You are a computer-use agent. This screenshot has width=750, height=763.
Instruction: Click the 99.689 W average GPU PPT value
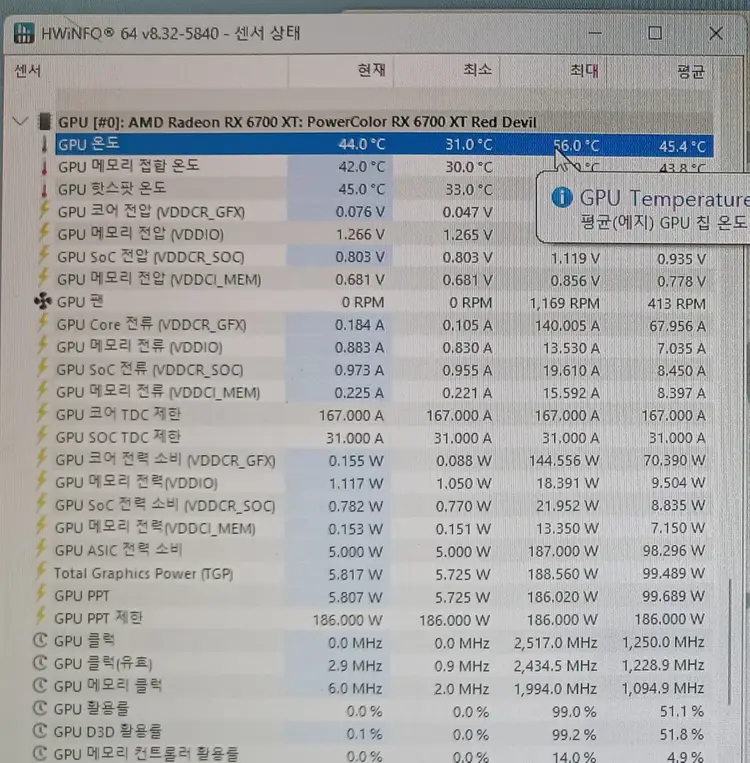tap(674, 597)
